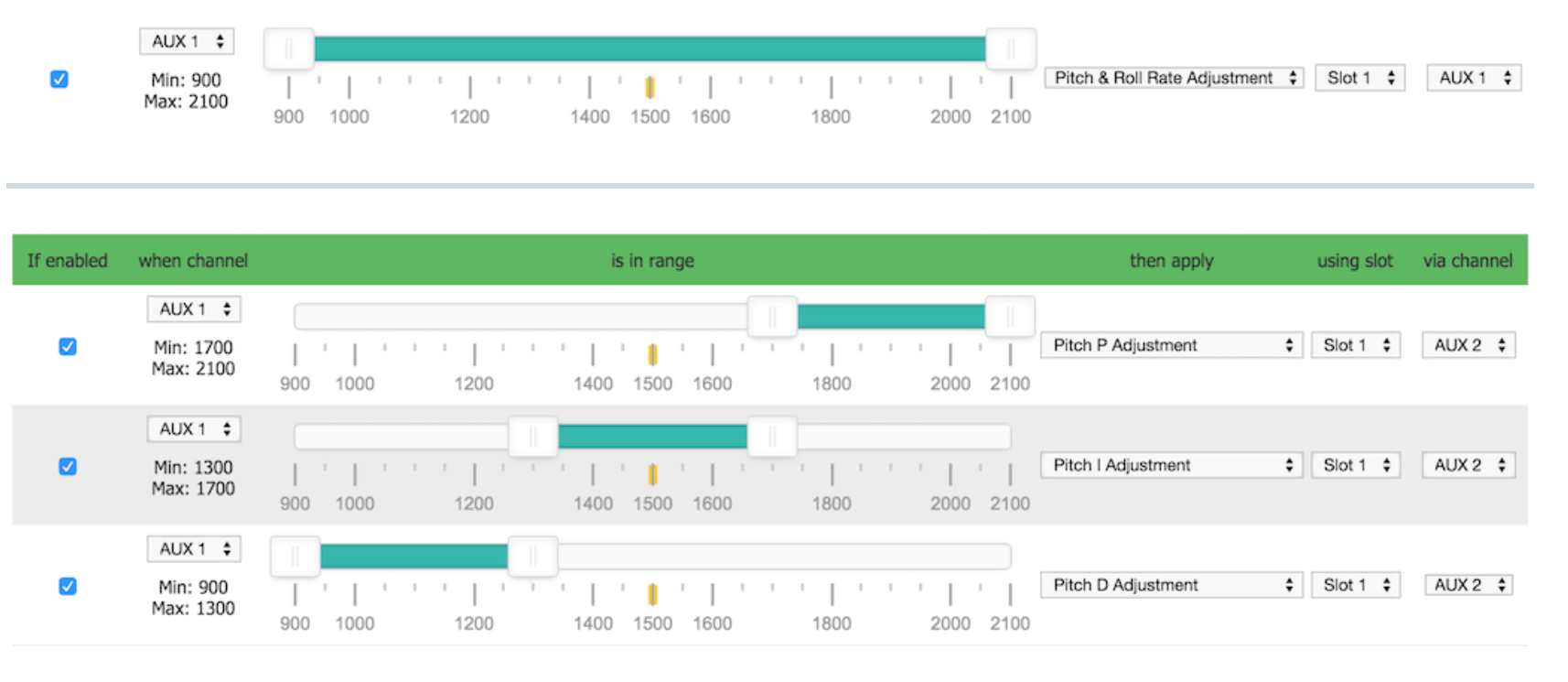Open the Pitch & Roll Rate Adjustment dropdown
1568x682 pixels.
point(1174,78)
